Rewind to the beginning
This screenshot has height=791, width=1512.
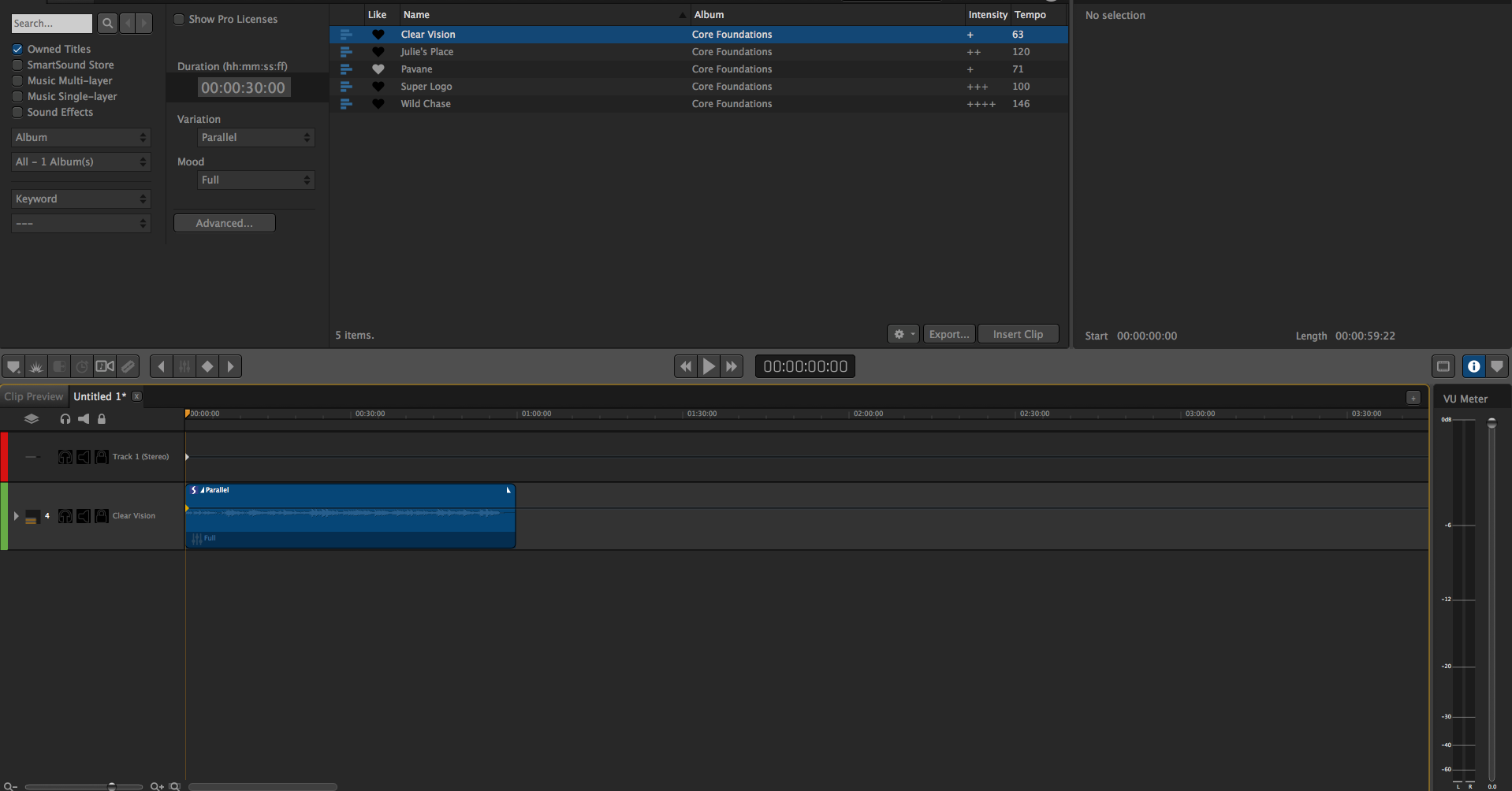point(686,366)
